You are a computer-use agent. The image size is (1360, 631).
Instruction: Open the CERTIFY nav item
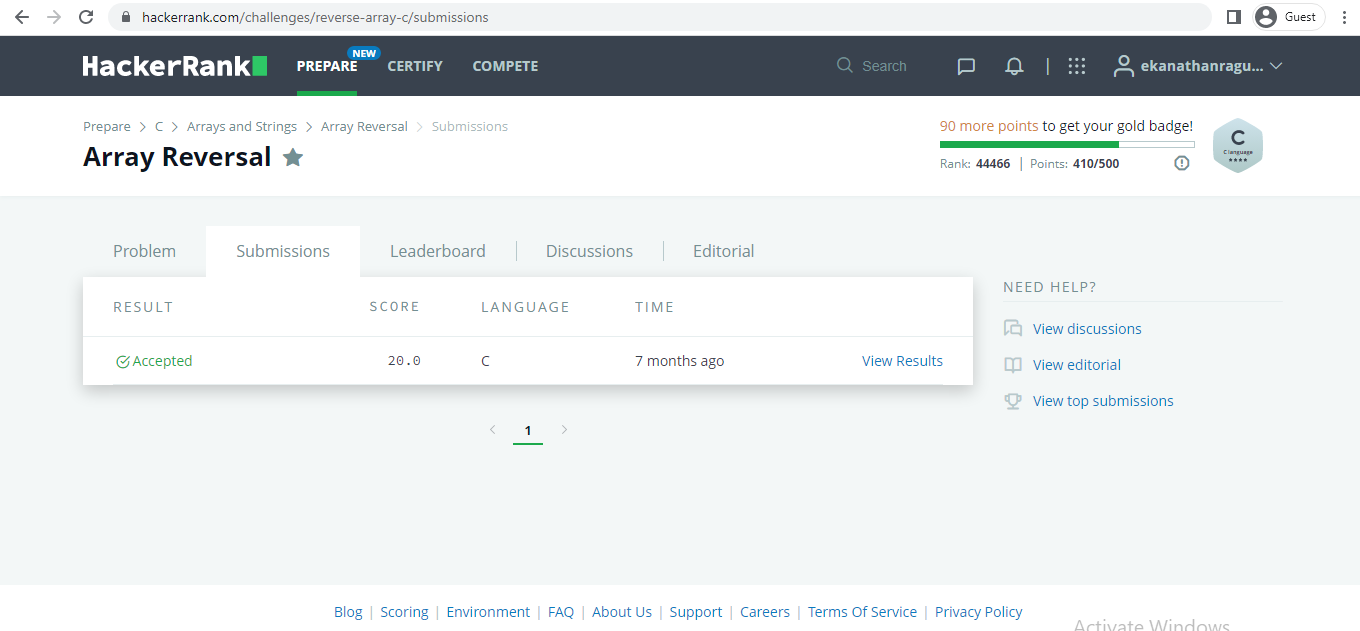[415, 66]
